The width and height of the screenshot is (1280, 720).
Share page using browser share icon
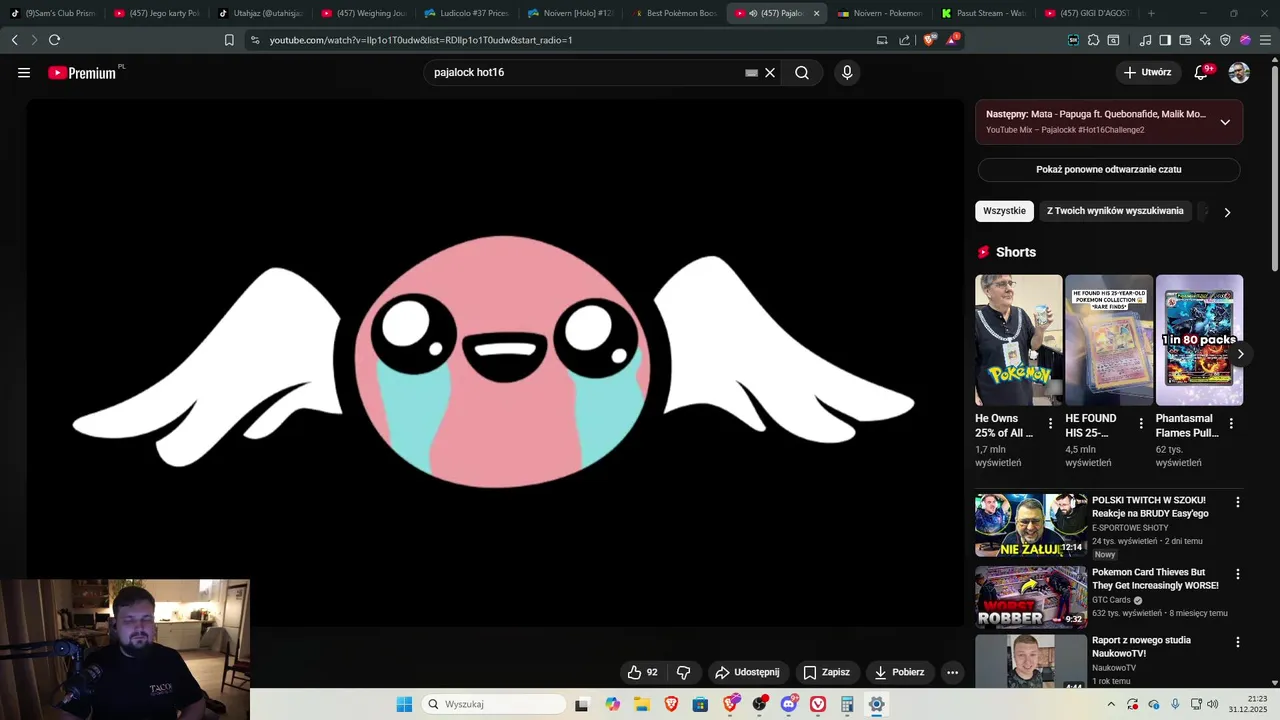[905, 40]
